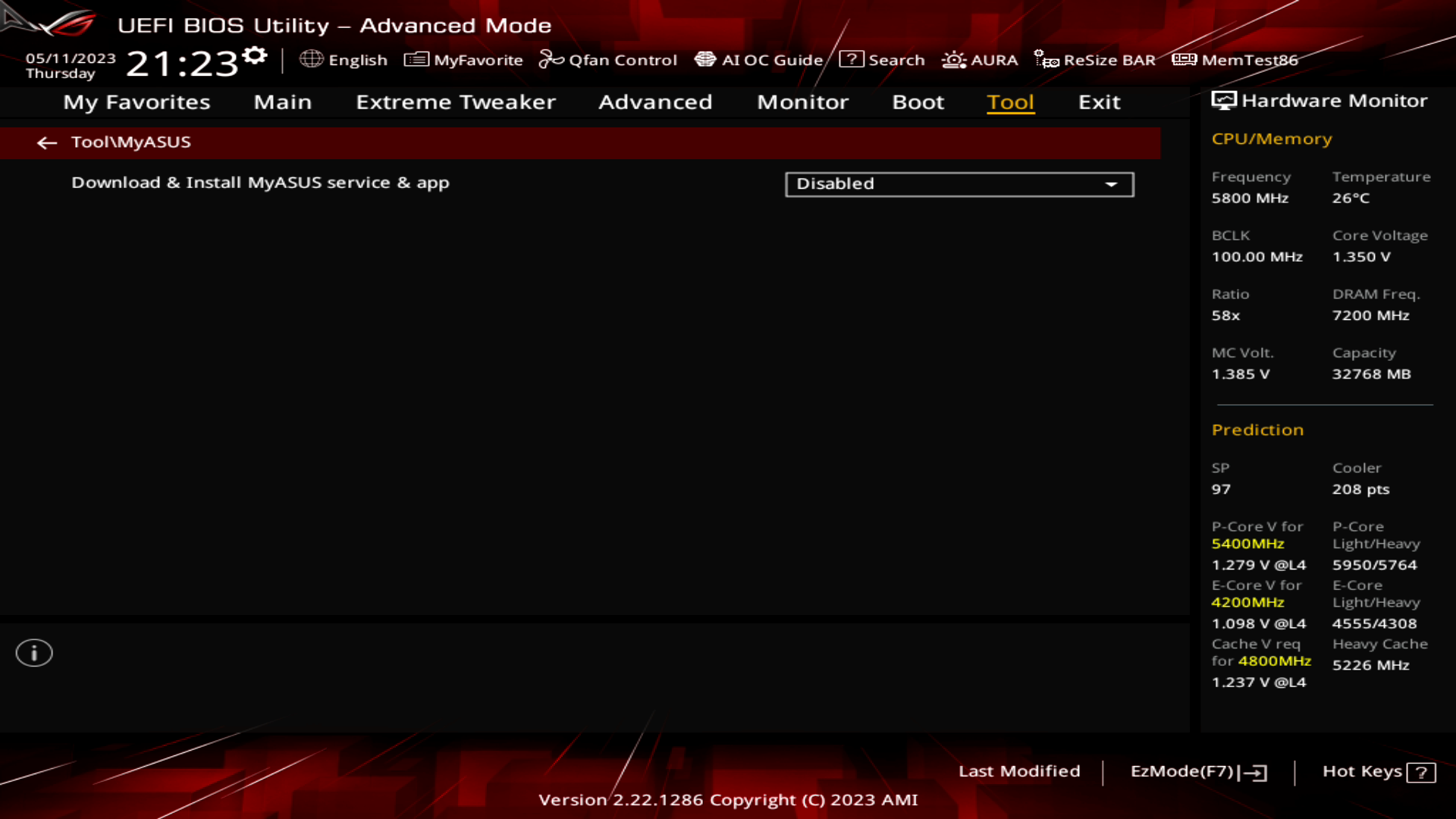
Task: Click the EzMode F7 button
Action: (1197, 770)
